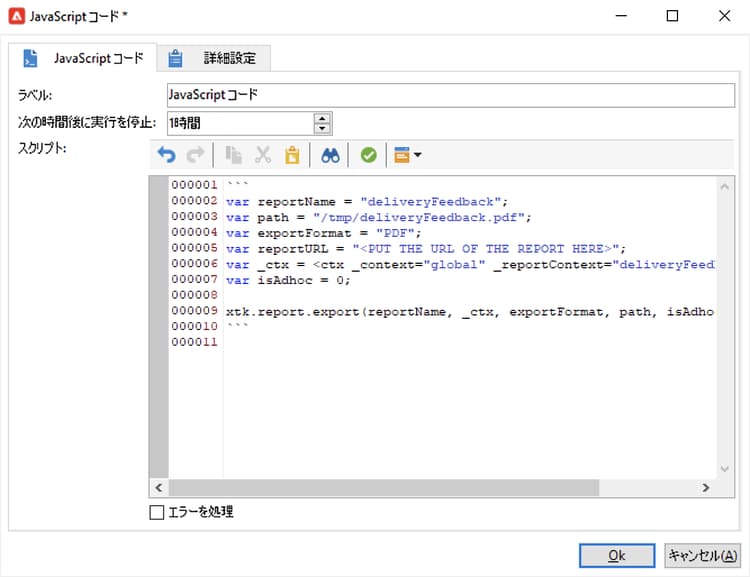Maximize the JavaScript コード window
The width and height of the screenshot is (750, 577).
coord(672,16)
